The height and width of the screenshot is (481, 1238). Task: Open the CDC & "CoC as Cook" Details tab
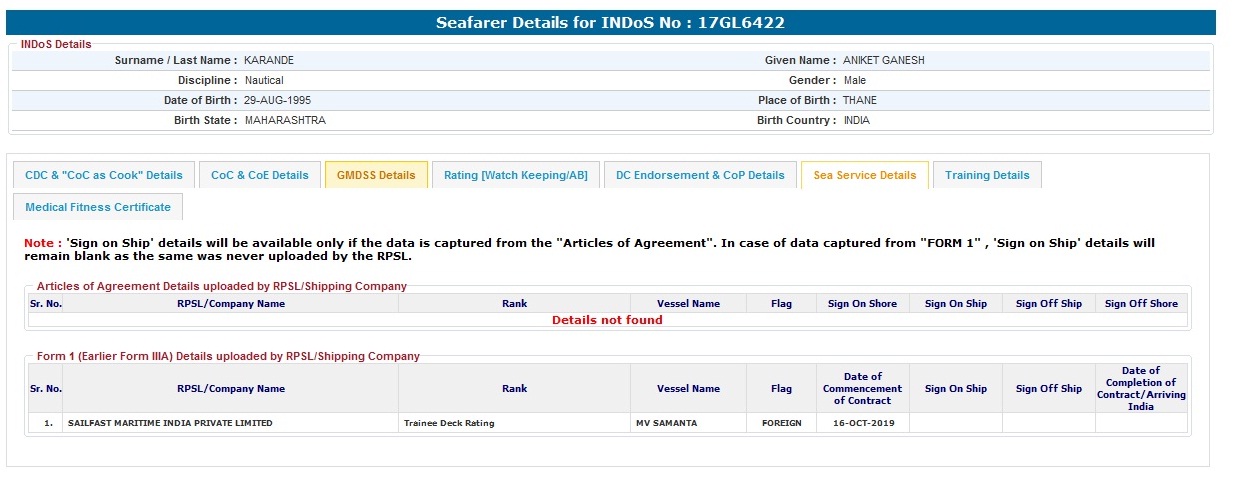[104, 175]
